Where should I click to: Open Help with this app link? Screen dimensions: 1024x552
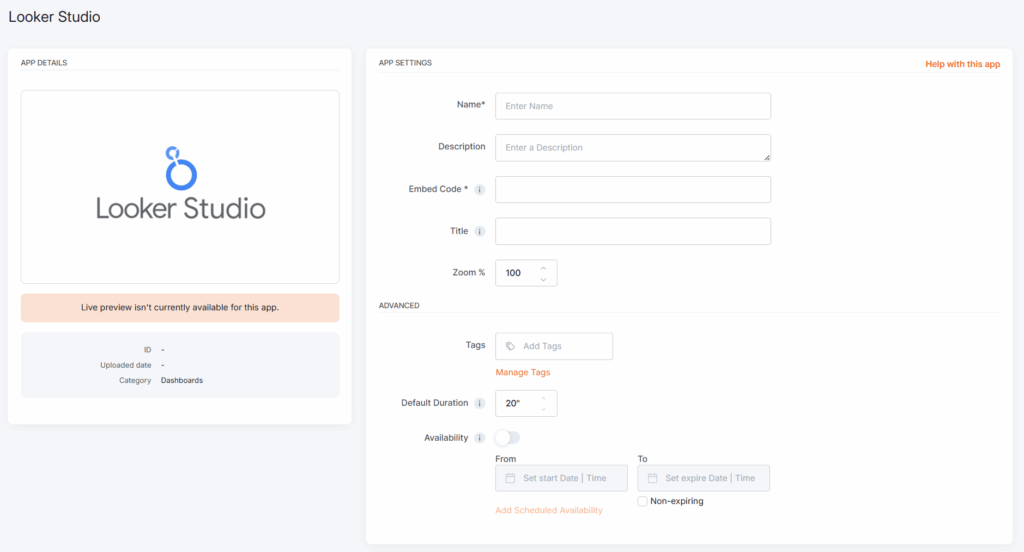[963, 64]
